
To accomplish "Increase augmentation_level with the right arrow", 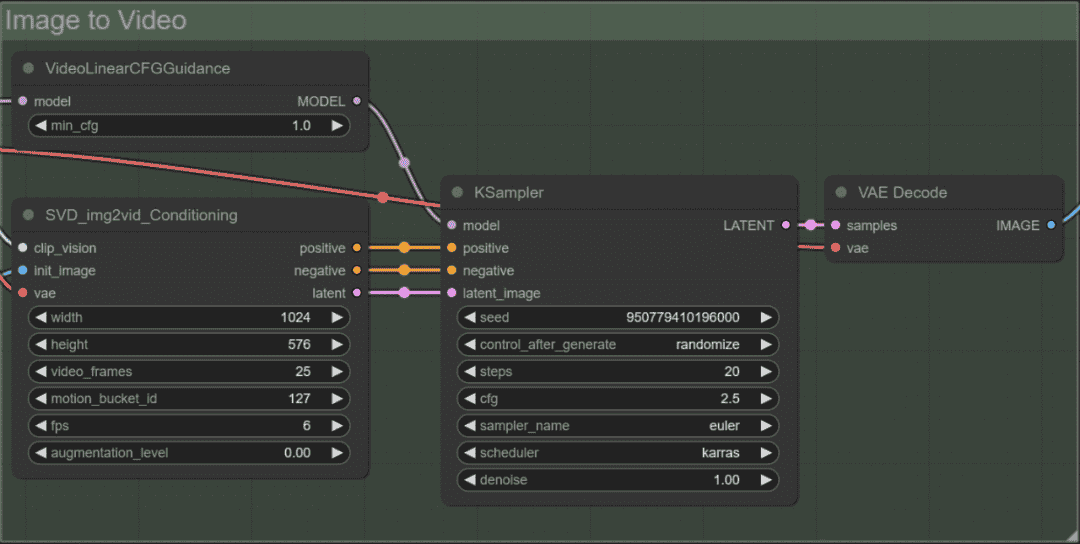I will point(337,452).
